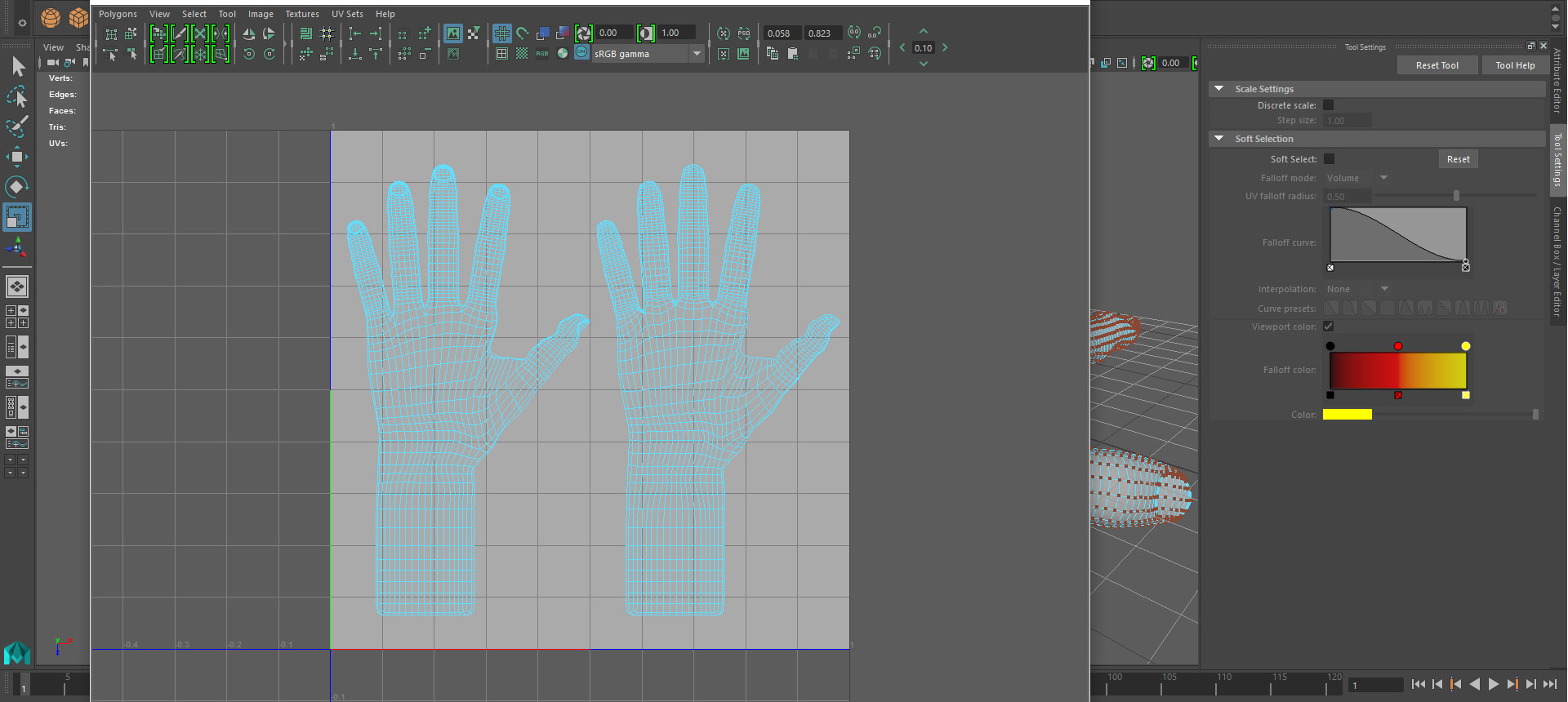The width and height of the screenshot is (1568, 702).
Task: Click the RGB channels display icon
Action: pos(542,54)
